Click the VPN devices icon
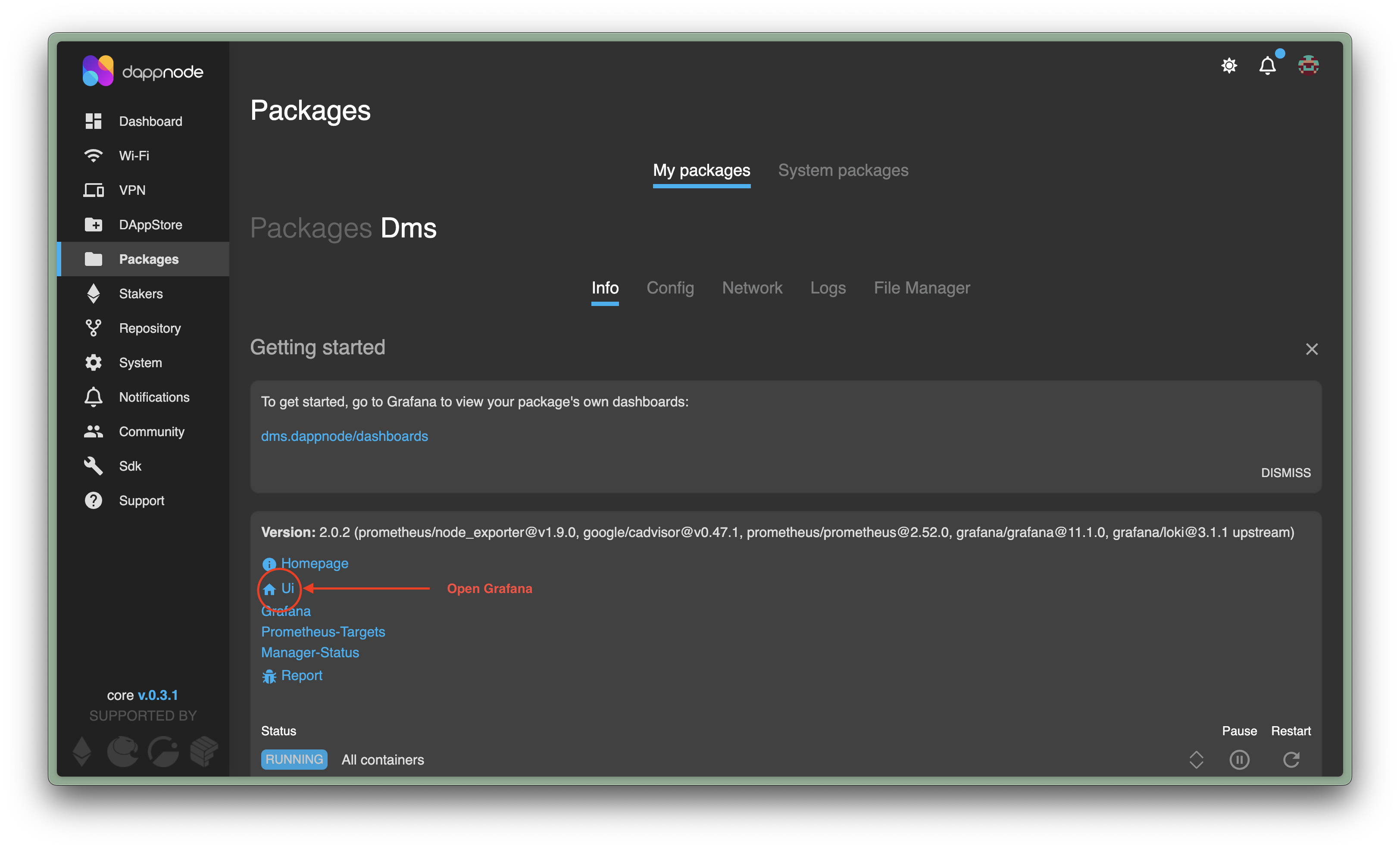 [93, 190]
